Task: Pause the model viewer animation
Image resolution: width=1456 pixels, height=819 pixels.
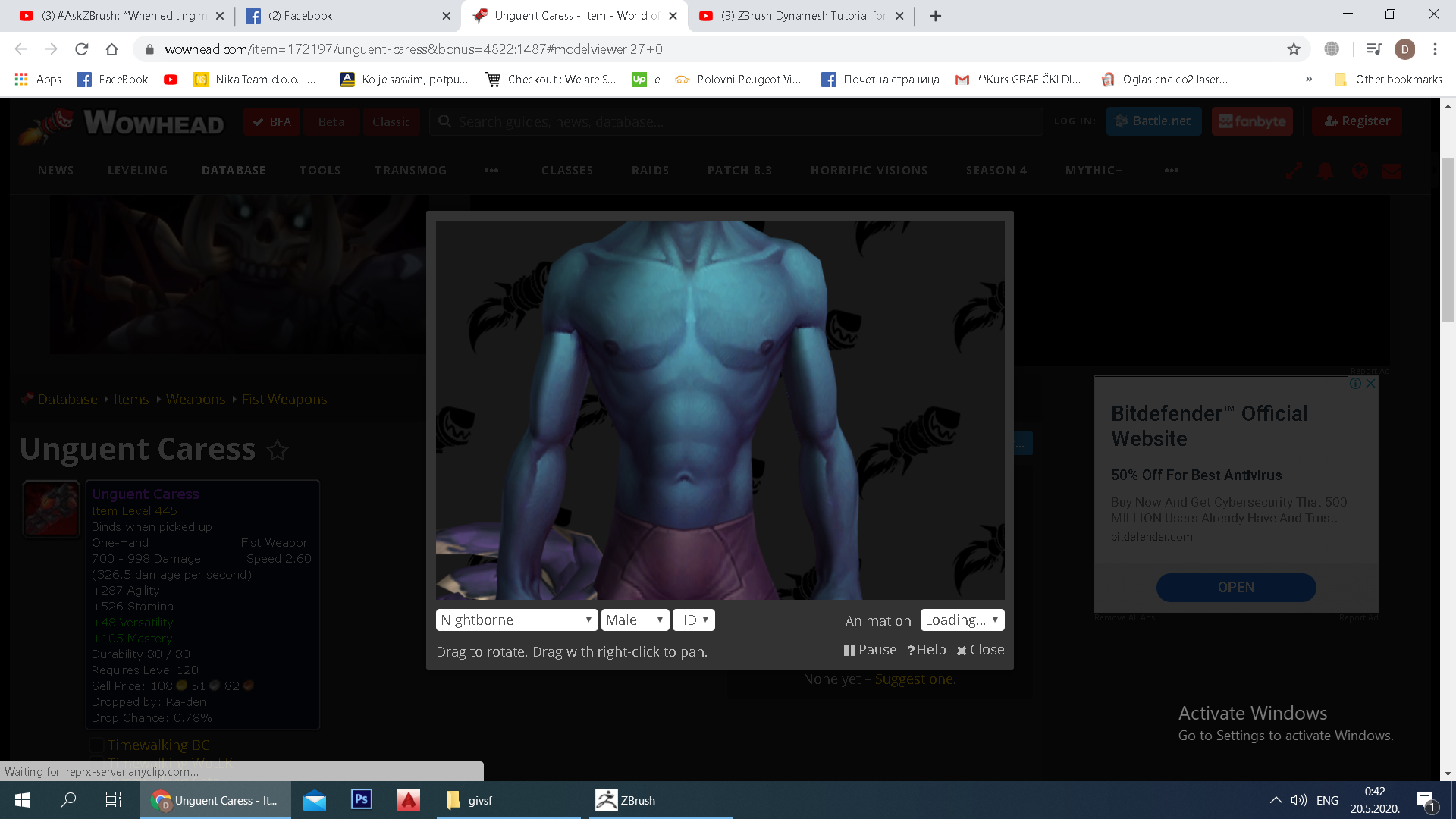Action: pyautogui.click(x=870, y=650)
